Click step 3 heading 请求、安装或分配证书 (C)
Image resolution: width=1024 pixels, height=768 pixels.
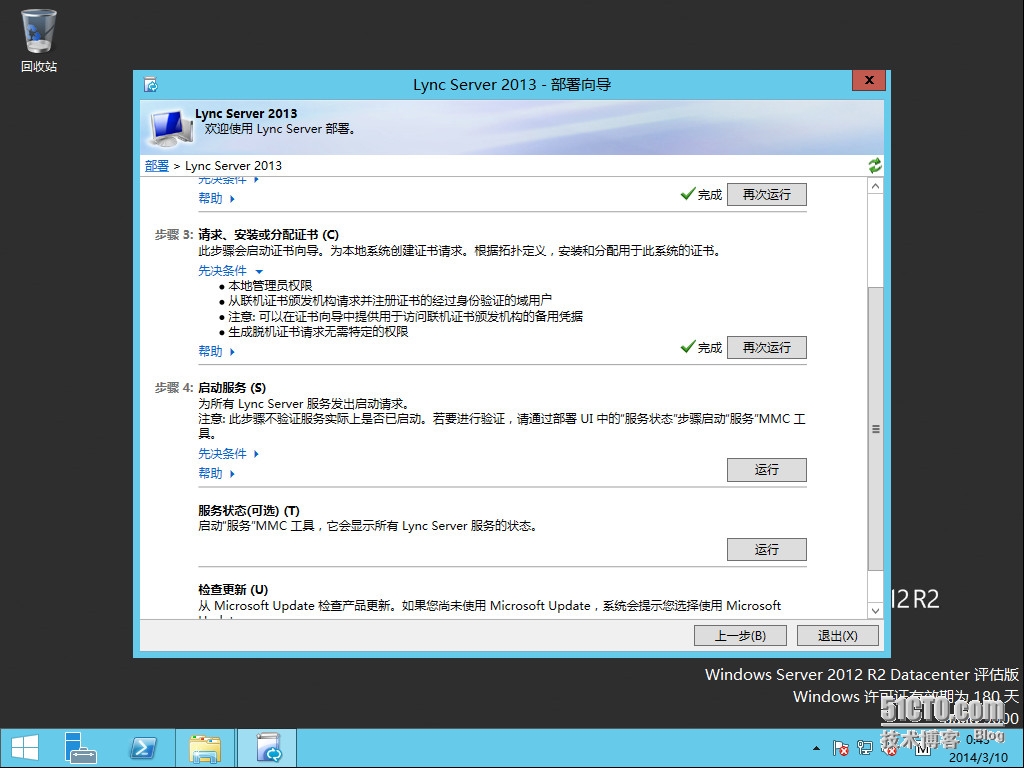pos(268,235)
